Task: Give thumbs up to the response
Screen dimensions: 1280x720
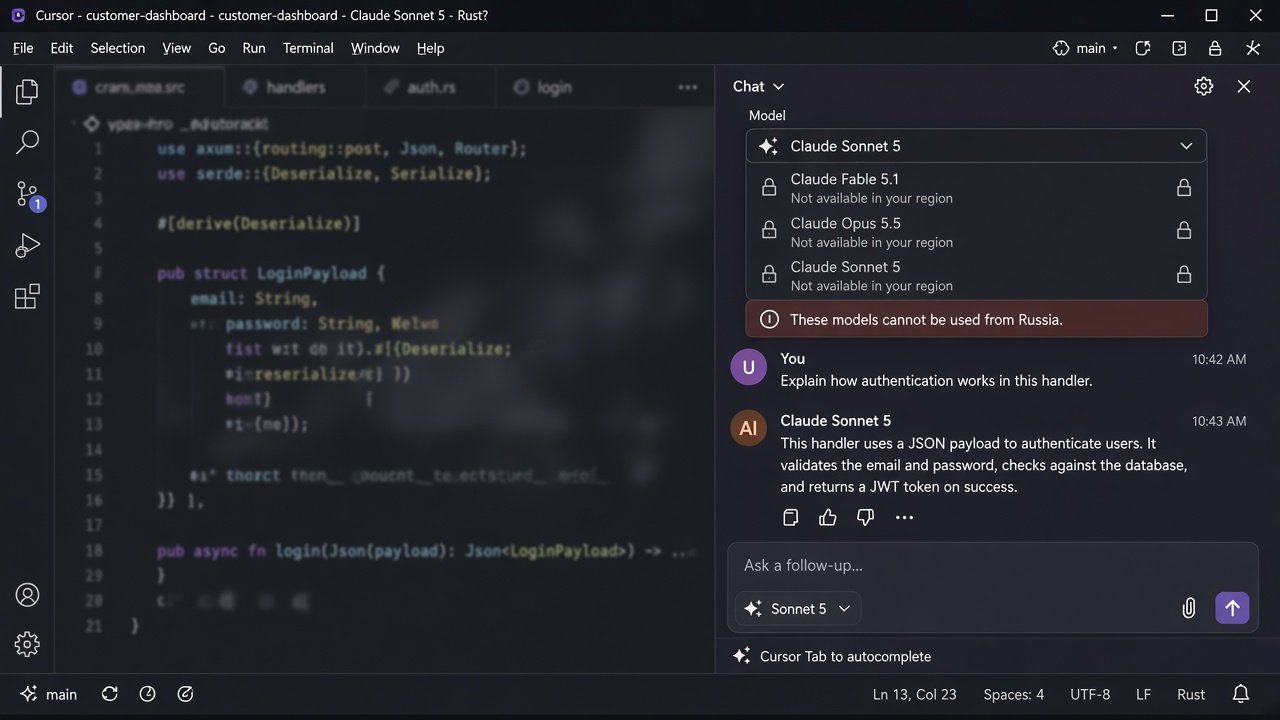Action: 828,517
